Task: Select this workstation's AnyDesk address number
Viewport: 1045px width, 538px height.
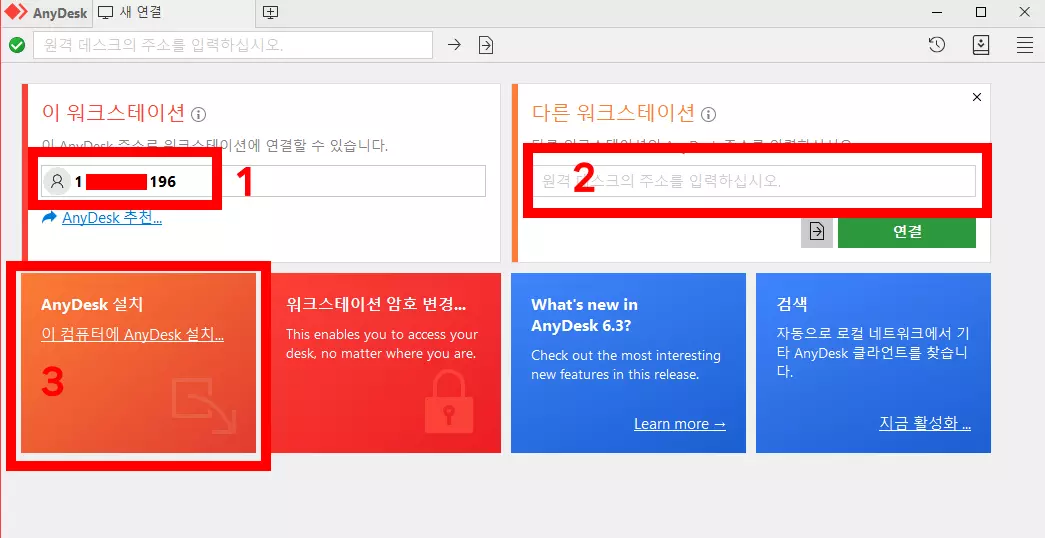Action: tap(125, 181)
